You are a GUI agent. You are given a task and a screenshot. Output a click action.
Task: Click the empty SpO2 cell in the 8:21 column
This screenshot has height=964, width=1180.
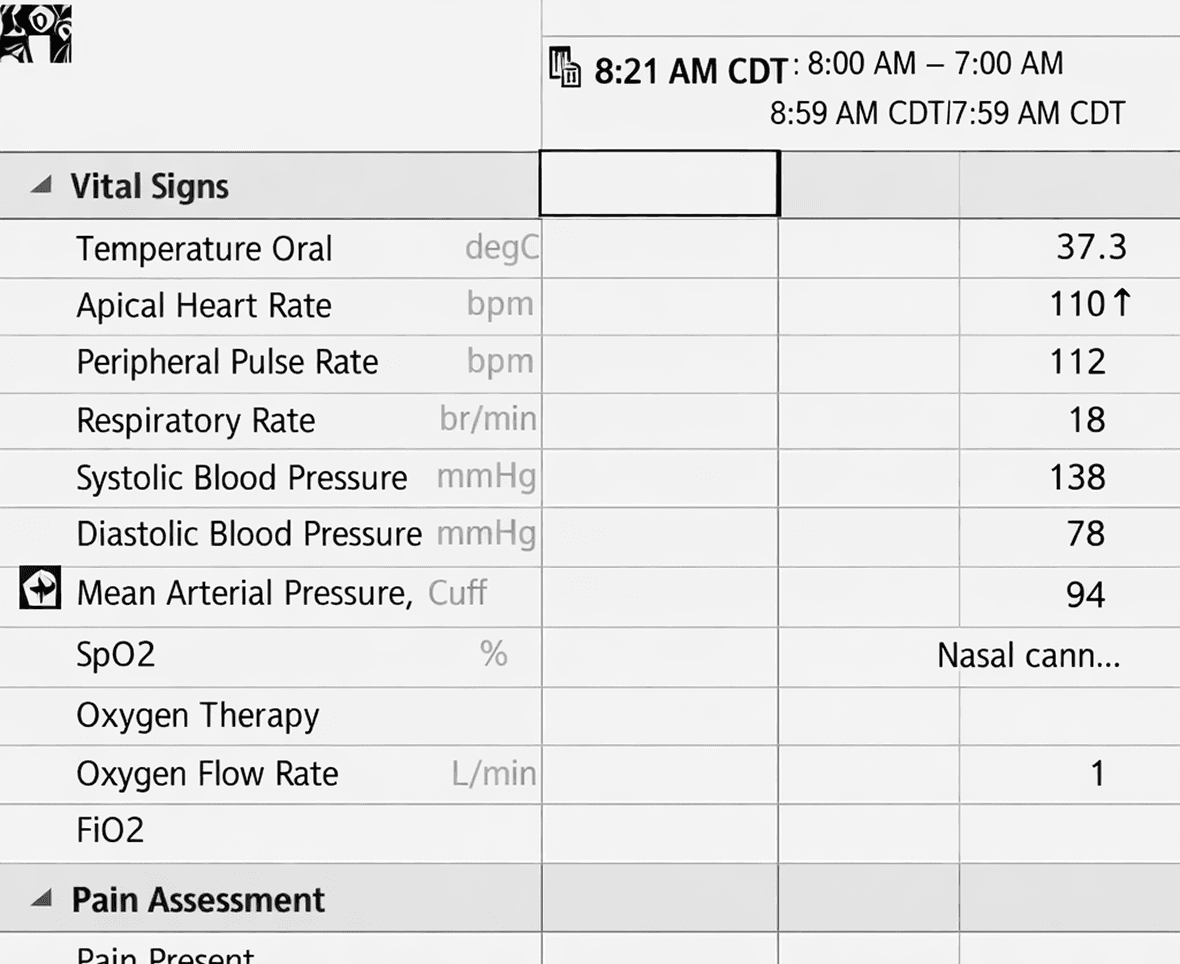click(659, 656)
